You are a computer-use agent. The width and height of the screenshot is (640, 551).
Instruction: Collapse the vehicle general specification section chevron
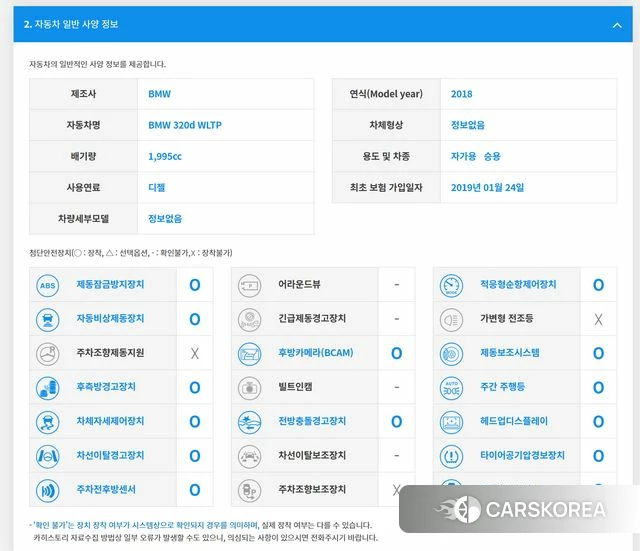click(x=617, y=25)
